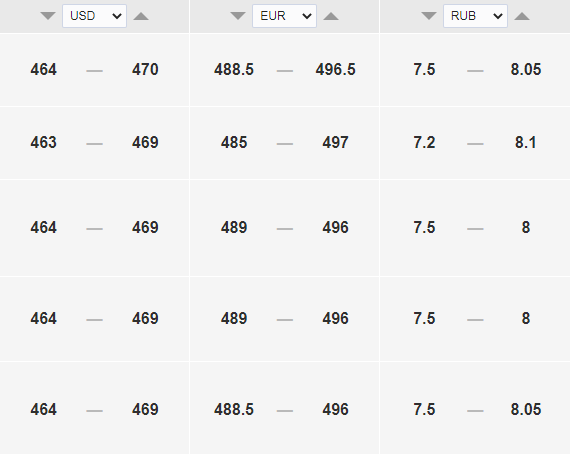Click the last row EUR rate 488.5
The height and width of the screenshot is (454, 570).
[234, 409]
